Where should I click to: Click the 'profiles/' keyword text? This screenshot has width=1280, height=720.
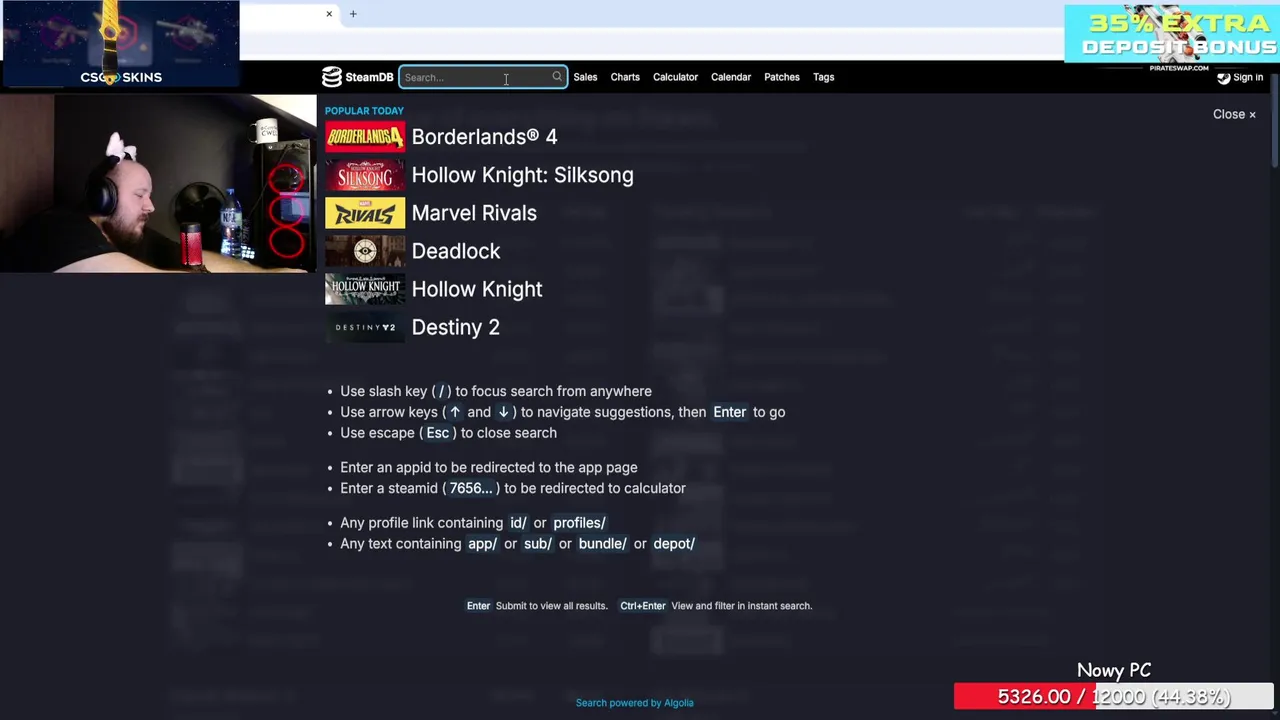coord(579,523)
